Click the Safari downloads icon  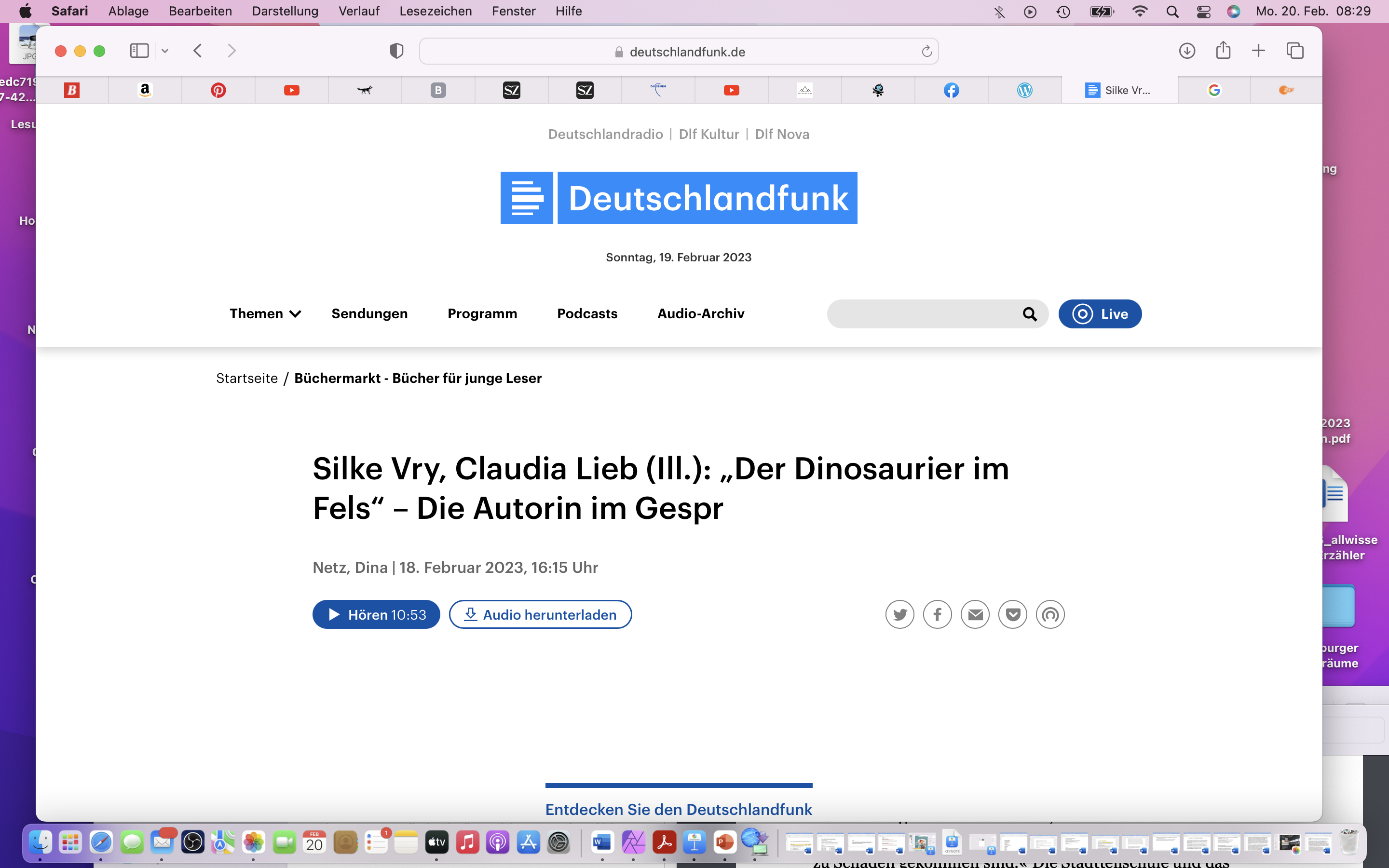click(x=1186, y=51)
